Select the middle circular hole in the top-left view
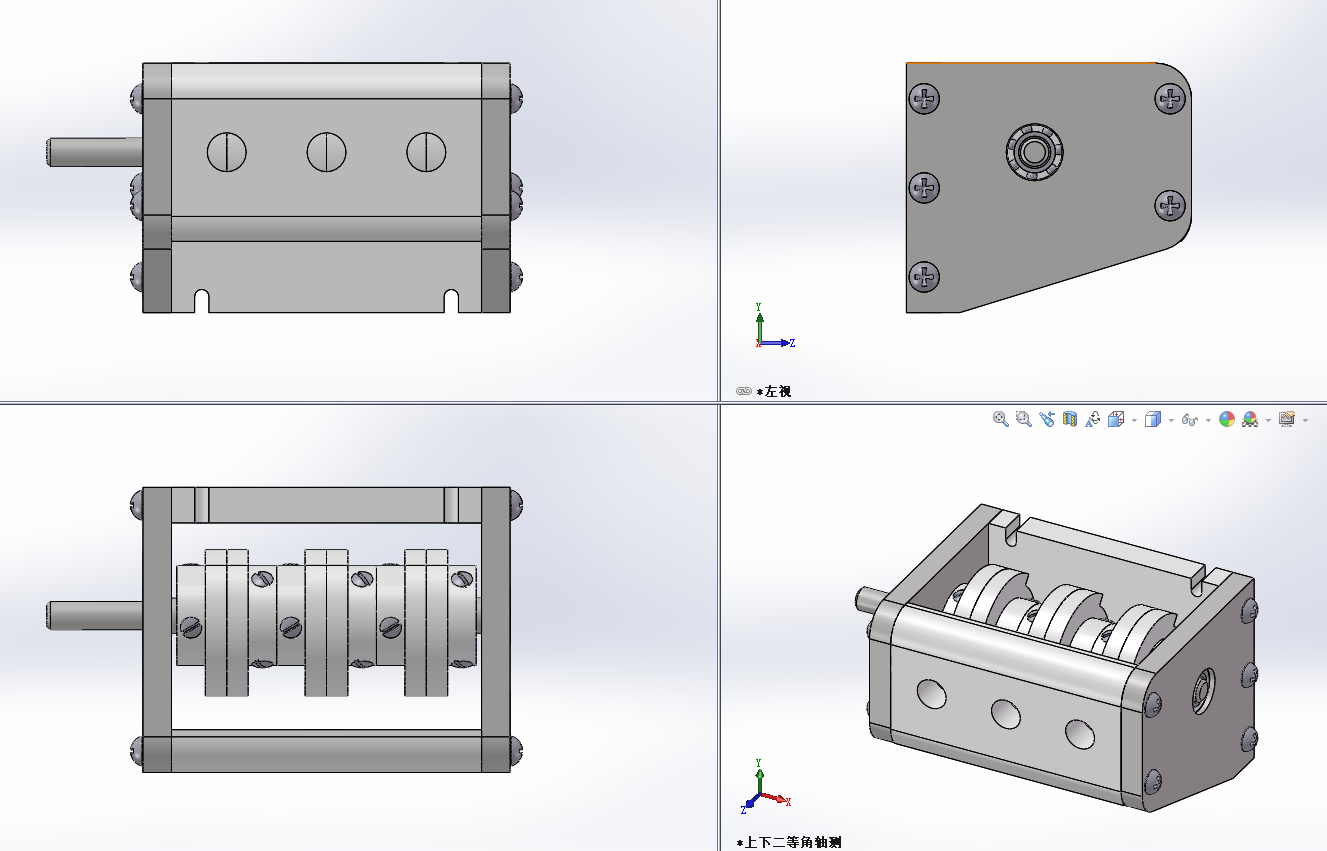Screen dimensions: 1327x851 coord(326,152)
